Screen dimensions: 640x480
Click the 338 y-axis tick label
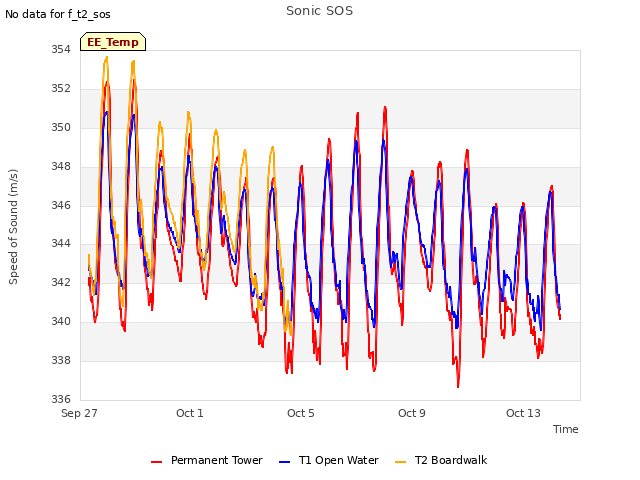[61, 360]
